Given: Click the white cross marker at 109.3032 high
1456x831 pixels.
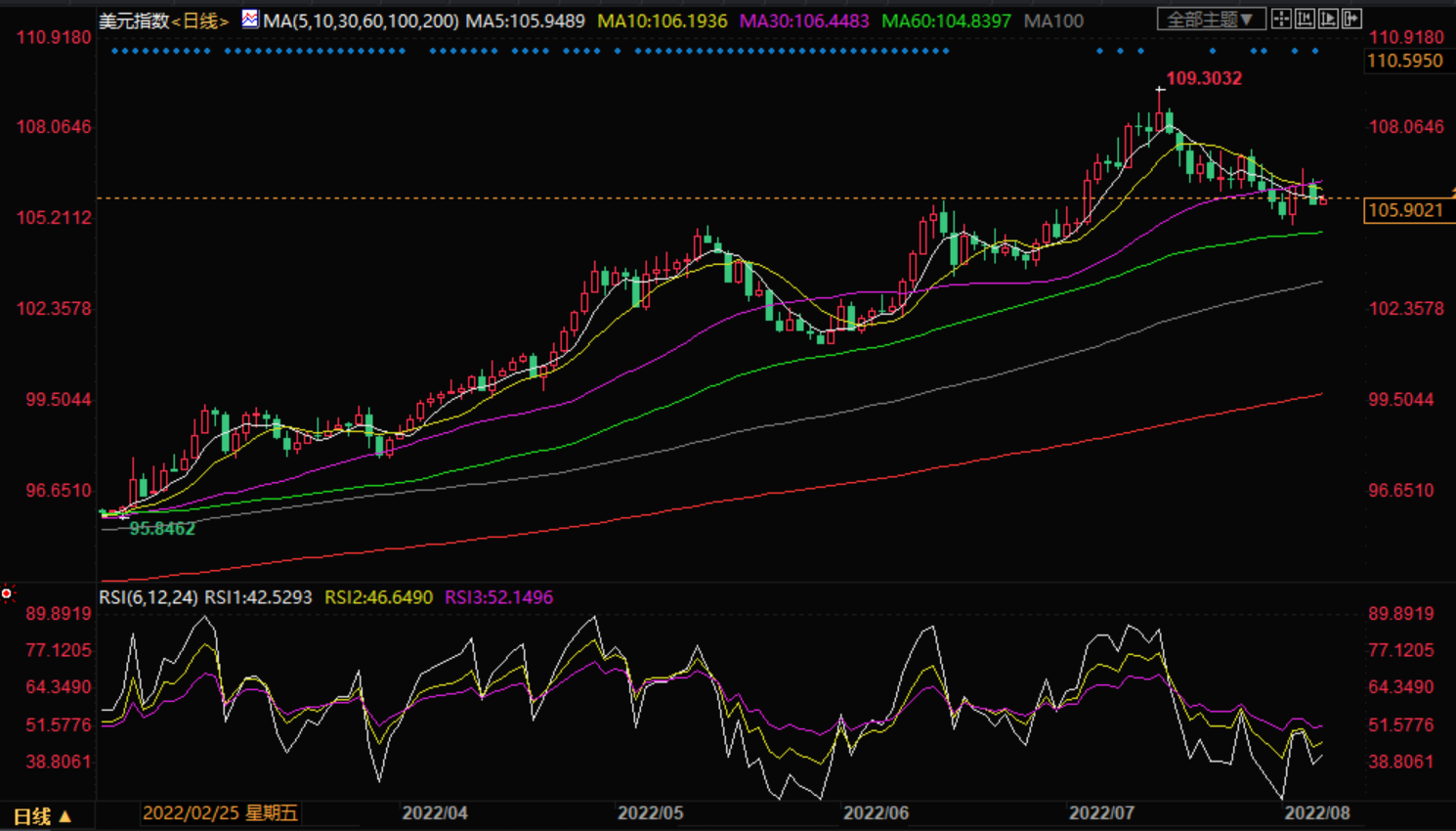Looking at the screenshot, I should click(1160, 90).
